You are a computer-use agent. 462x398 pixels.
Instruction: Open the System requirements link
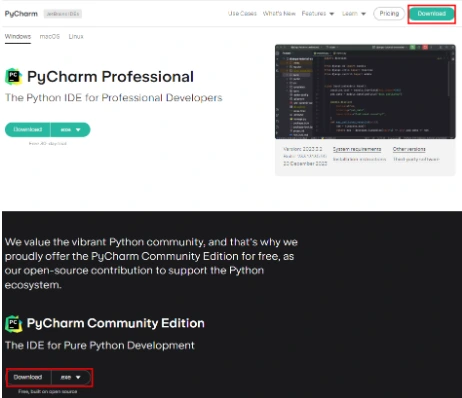click(x=357, y=149)
